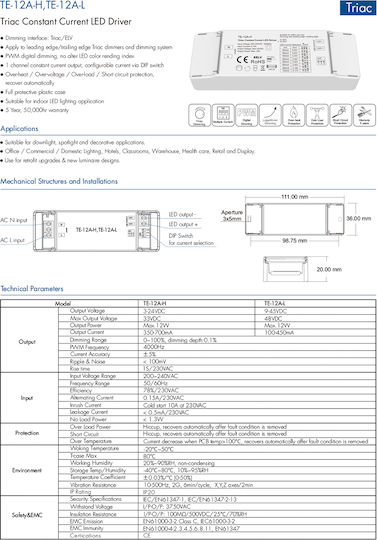Click the 'Aperture 3x5mm' label
Screen dimensions: 377x540
tap(232, 215)
